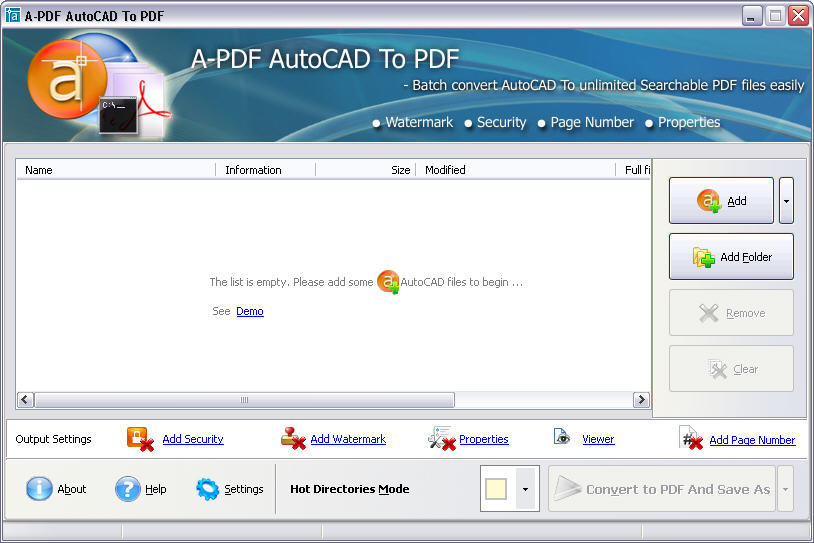Click the play arrow icon on Convert button
This screenshot has width=814, height=543.
pos(567,489)
